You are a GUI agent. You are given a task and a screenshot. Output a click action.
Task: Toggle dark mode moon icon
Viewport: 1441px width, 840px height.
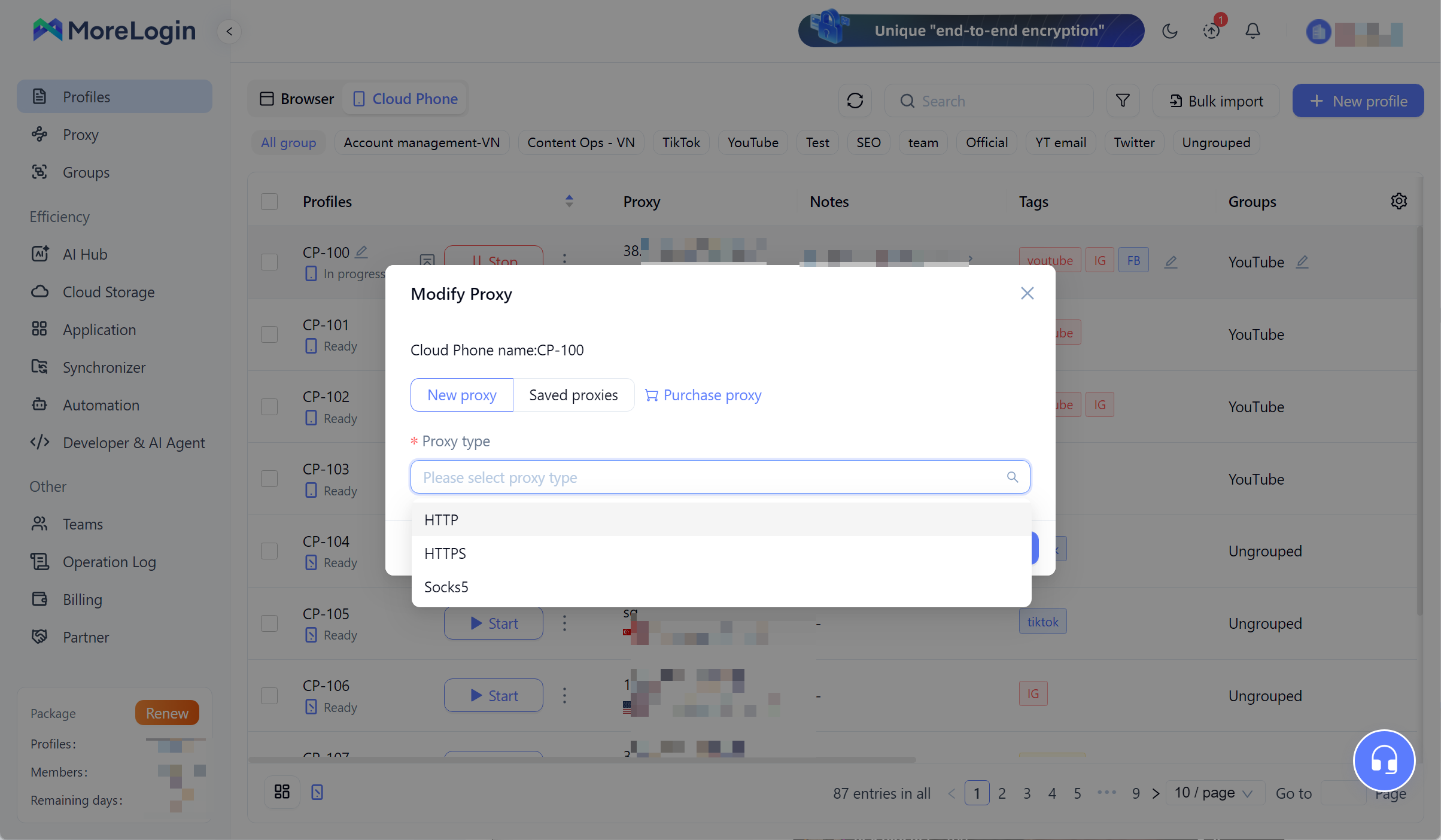[1170, 31]
